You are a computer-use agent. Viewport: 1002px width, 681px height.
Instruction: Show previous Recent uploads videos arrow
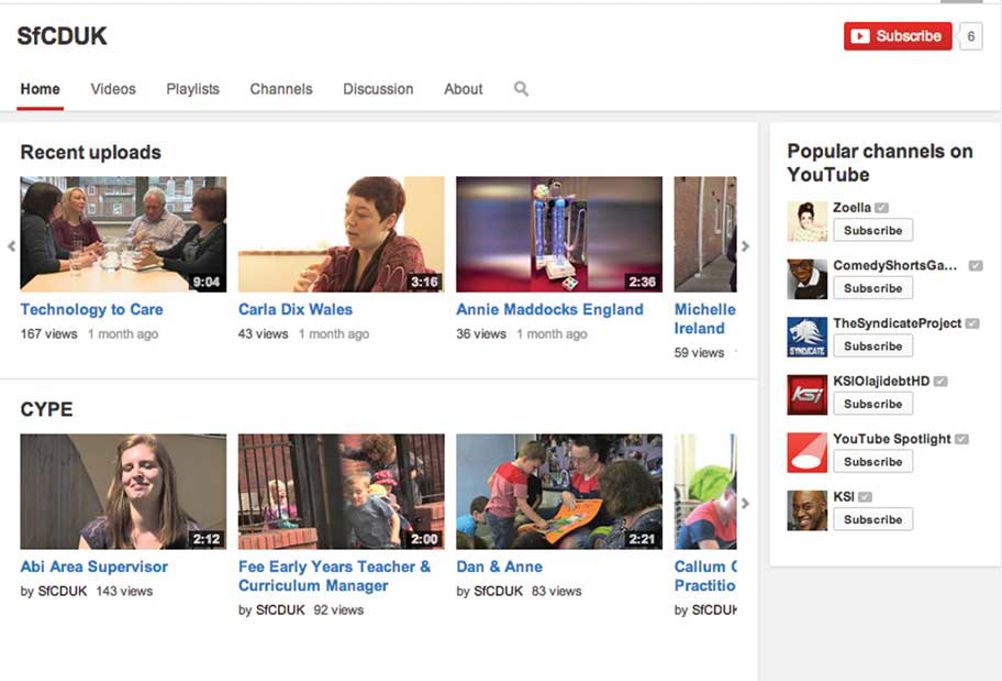(x=12, y=246)
